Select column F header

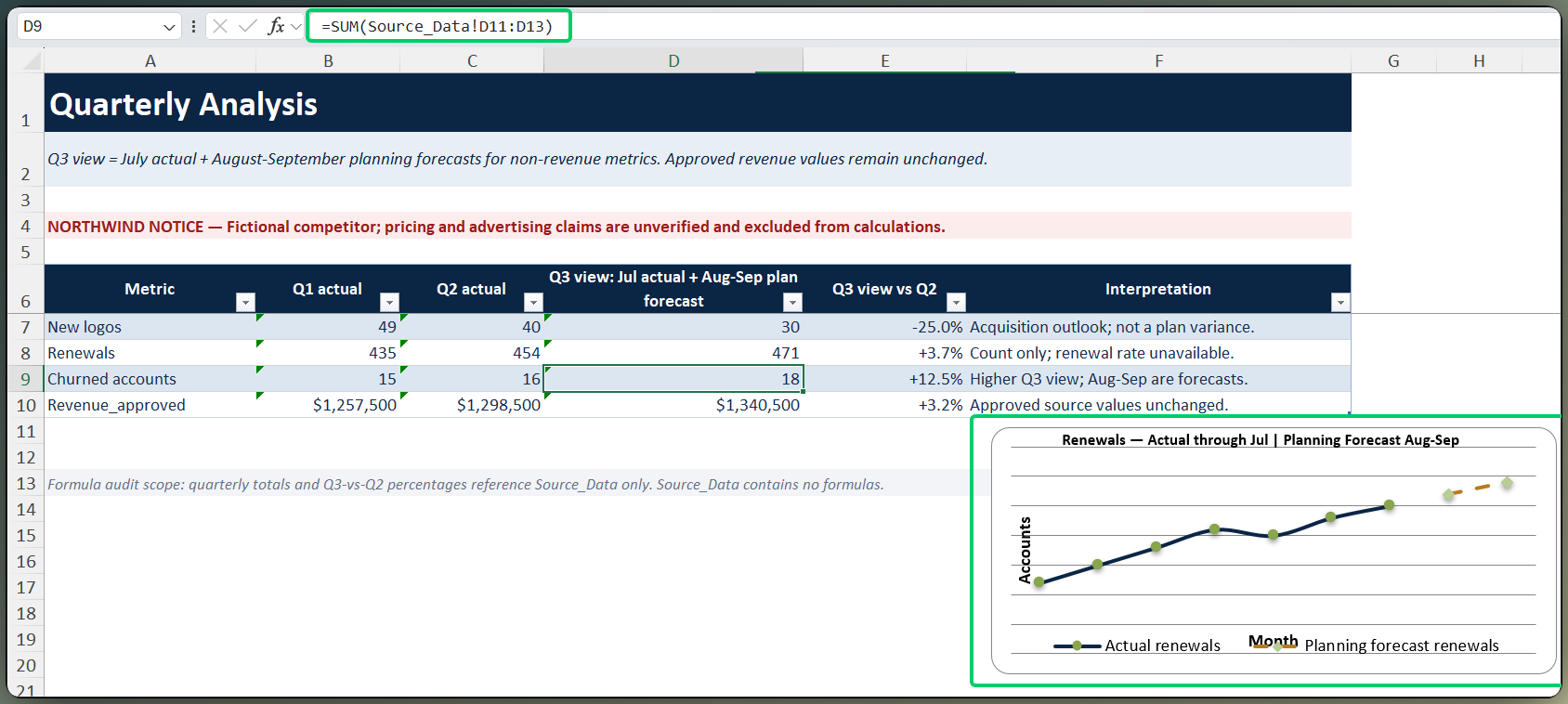click(x=1158, y=61)
